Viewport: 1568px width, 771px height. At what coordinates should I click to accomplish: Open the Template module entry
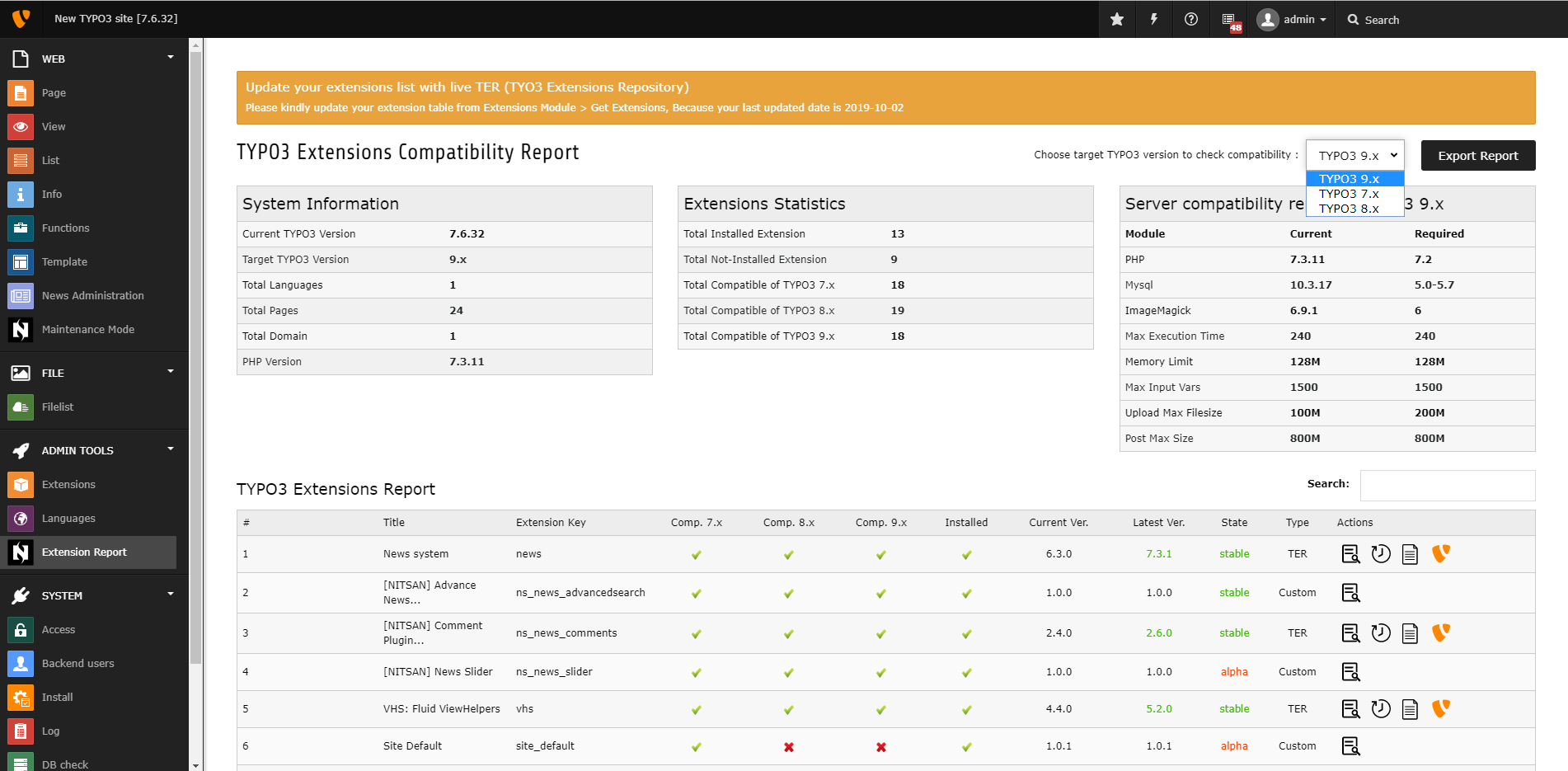(x=88, y=262)
